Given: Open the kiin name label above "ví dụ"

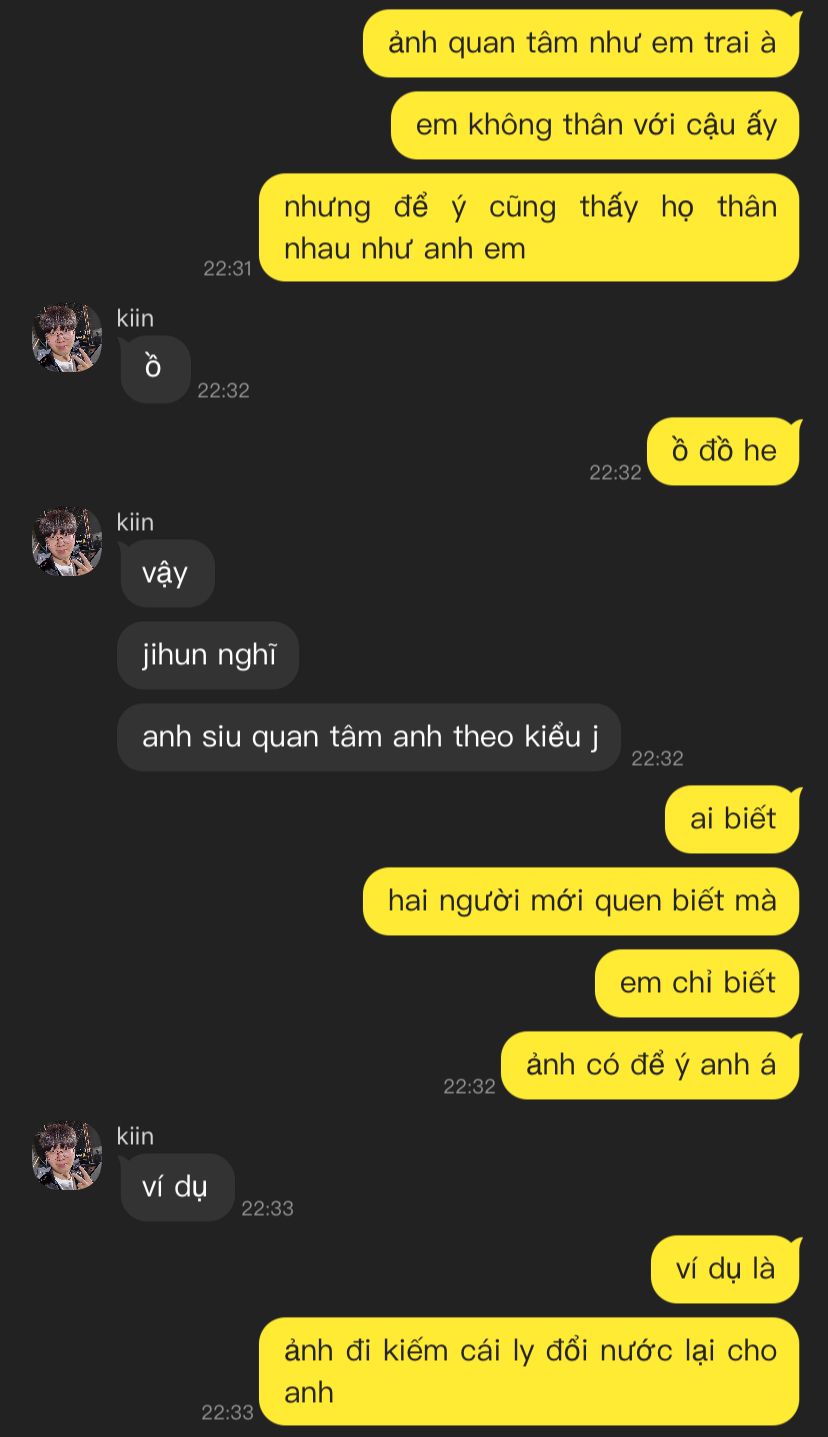Looking at the screenshot, I should point(135,1136).
